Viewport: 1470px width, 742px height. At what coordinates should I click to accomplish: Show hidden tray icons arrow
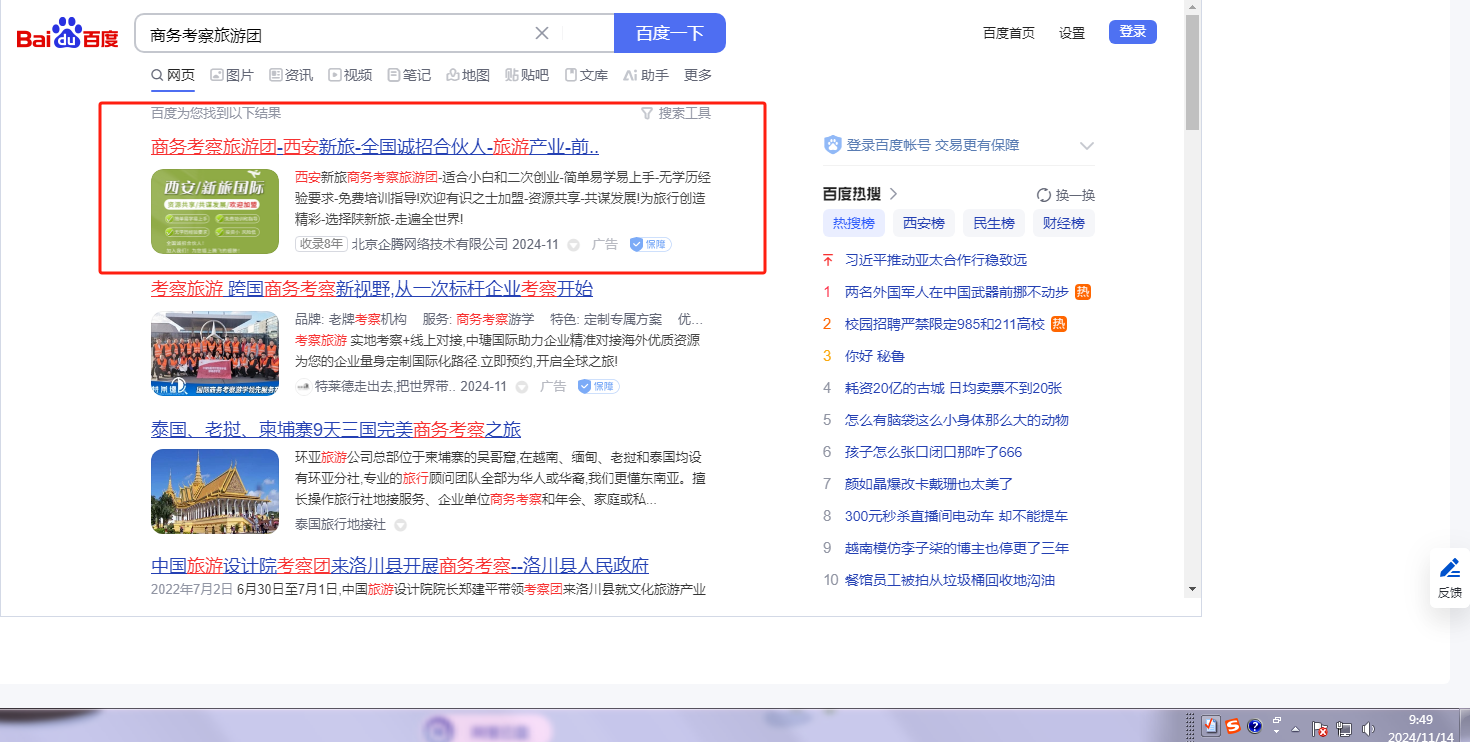(1295, 728)
